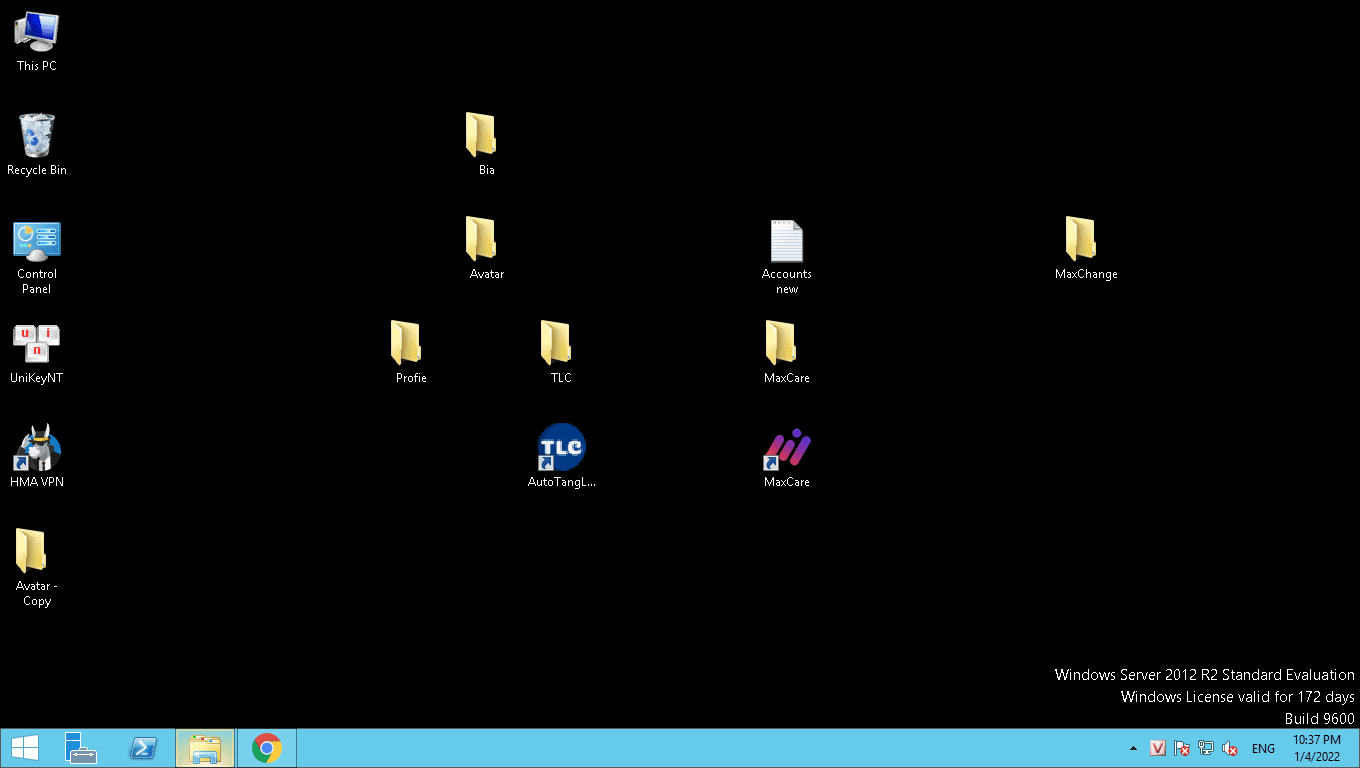Launch Server Manager from the taskbar
This screenshot has height=768, width=1360.
[x=81, y=748]
